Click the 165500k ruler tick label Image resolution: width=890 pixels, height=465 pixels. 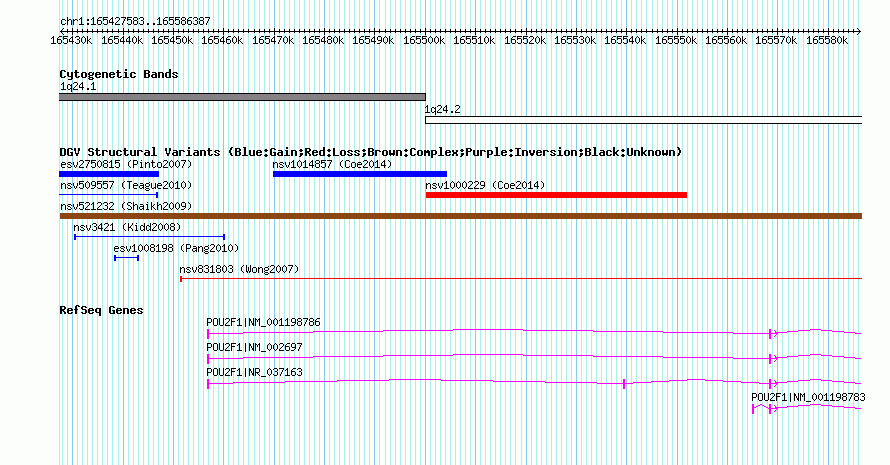coord(424,40)
